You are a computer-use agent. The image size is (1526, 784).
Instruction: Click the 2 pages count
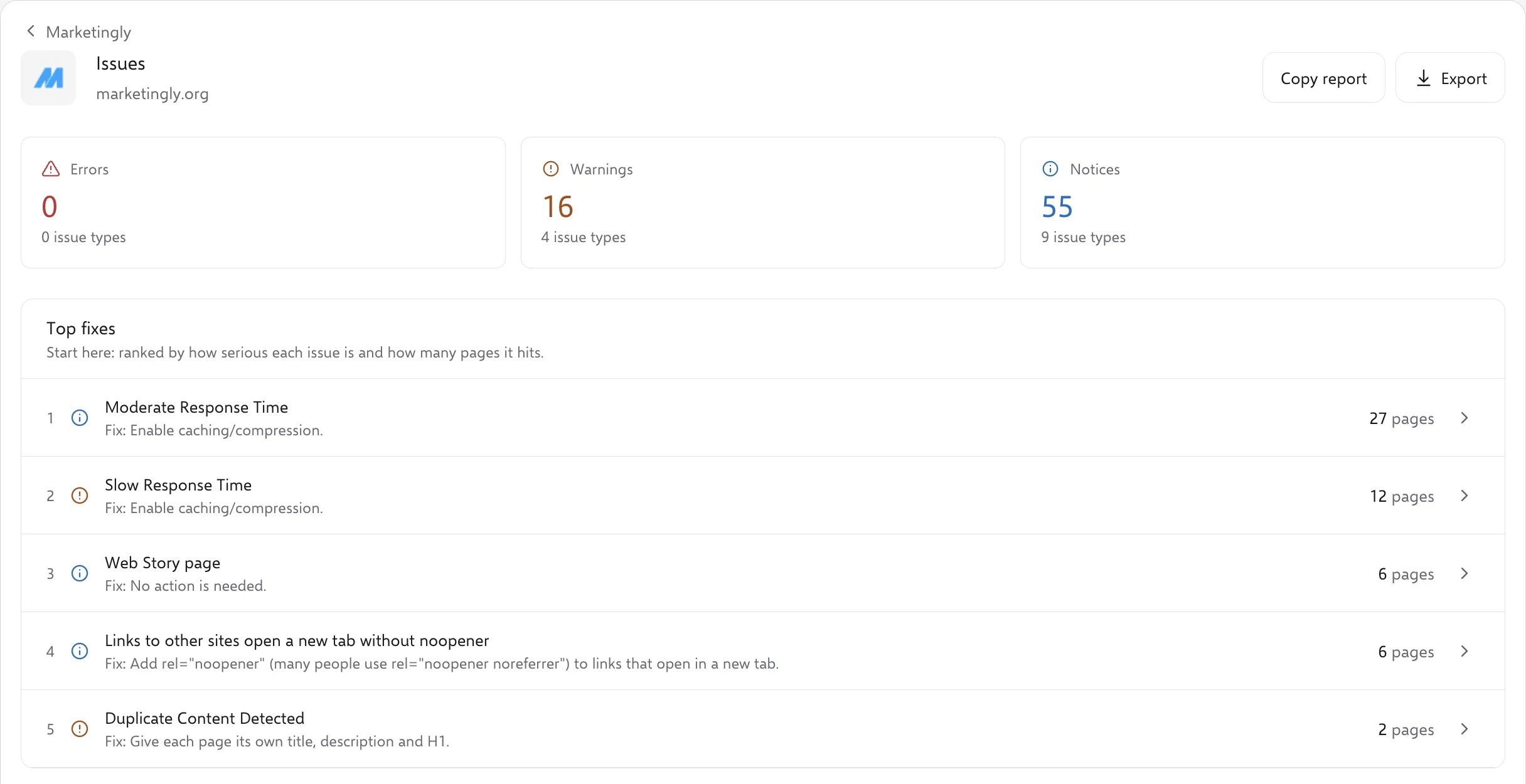1406,729
